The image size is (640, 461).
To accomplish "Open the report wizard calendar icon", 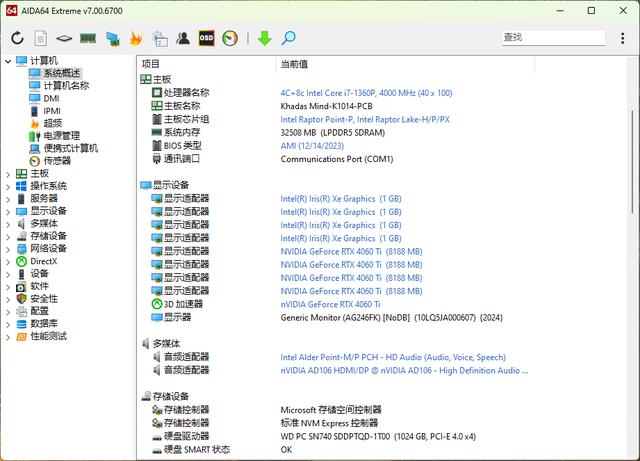I will click(160, 38).
